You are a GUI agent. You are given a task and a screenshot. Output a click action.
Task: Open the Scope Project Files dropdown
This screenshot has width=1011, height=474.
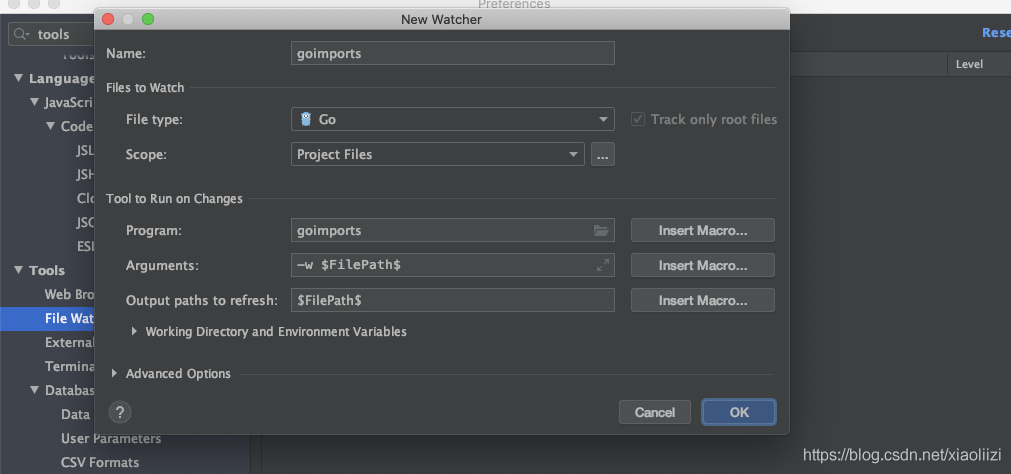pos(437,155)
